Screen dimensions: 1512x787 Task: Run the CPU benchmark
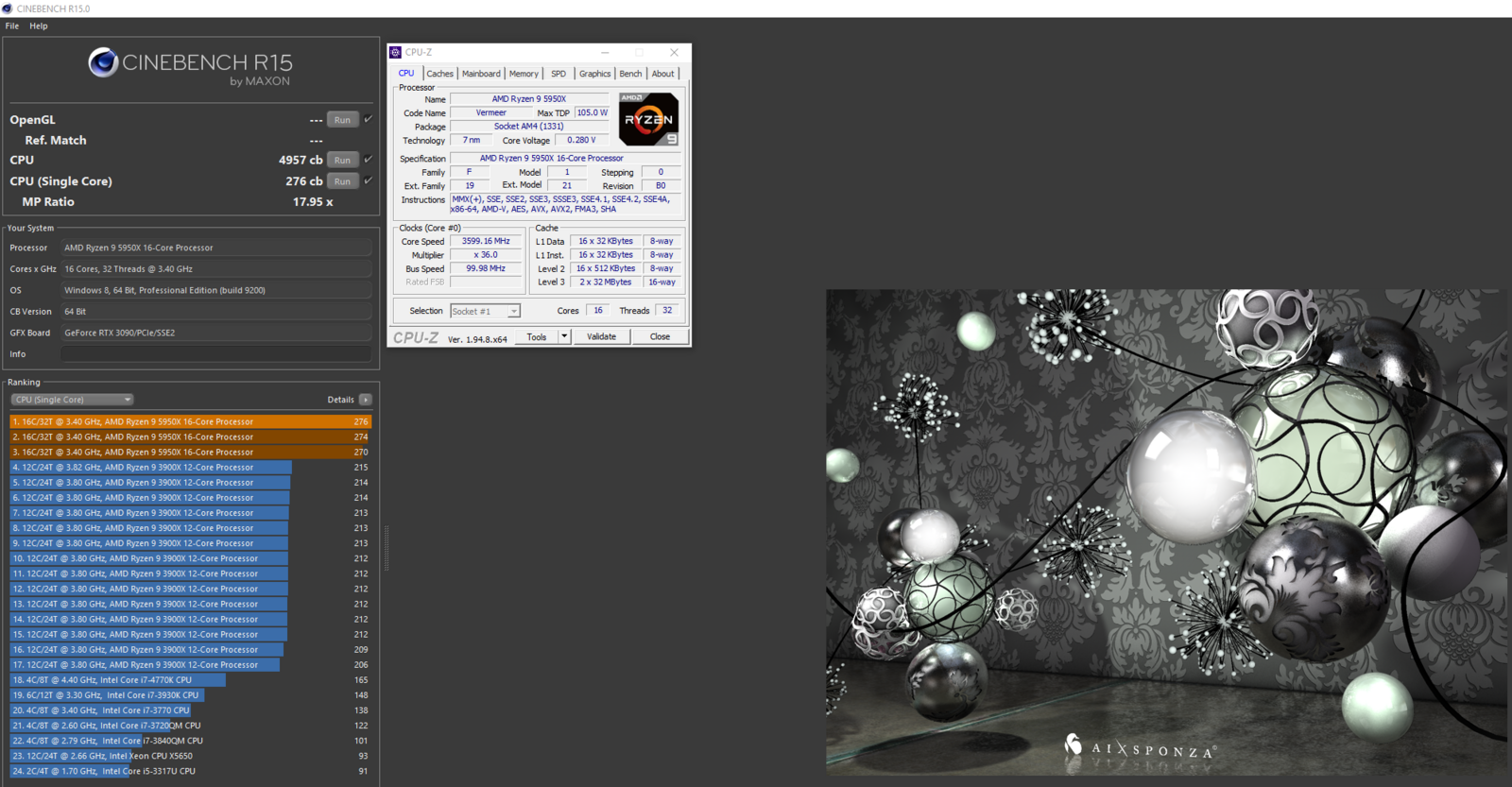click(342, 160)
